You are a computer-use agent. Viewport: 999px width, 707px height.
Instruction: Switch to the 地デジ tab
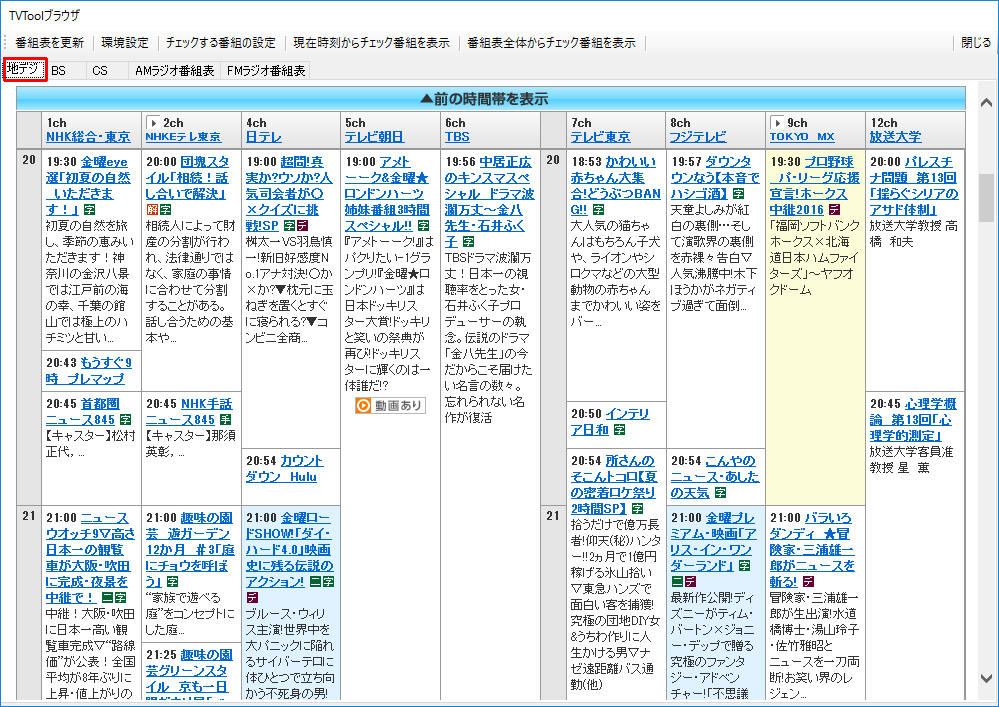coord(25,69)
